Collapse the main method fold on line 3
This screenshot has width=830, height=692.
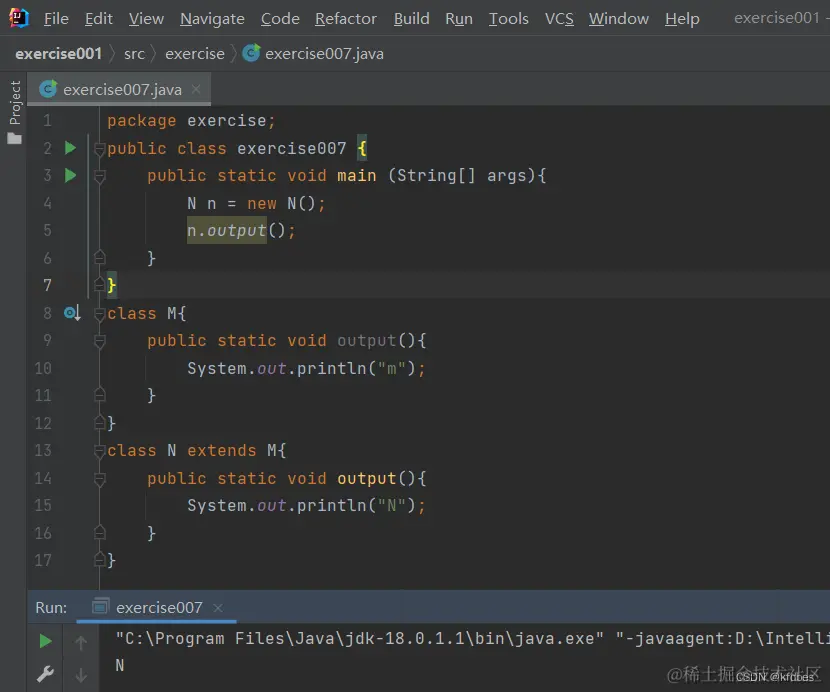click(99, 176)
